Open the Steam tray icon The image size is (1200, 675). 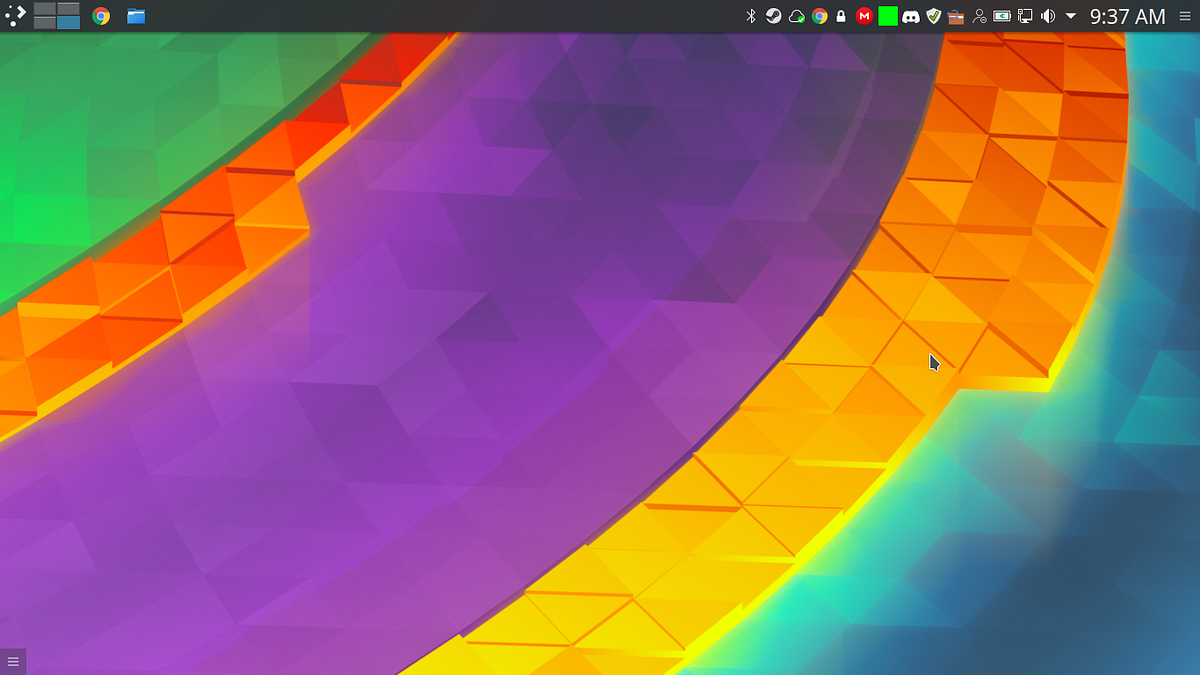point(774,16)
